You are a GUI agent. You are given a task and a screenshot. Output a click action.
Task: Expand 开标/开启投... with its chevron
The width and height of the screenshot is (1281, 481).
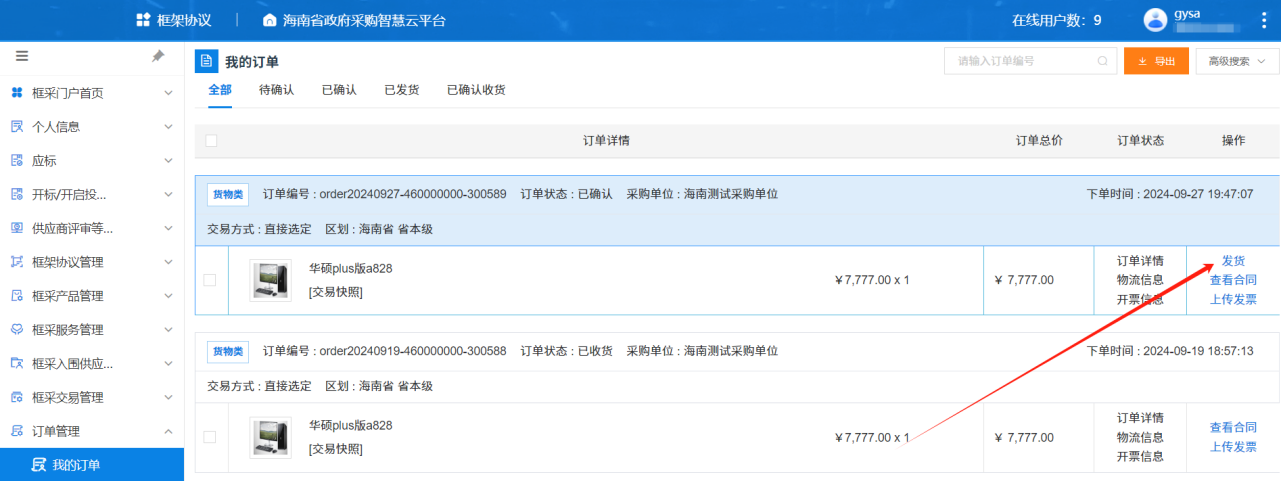tap(168, 194)
